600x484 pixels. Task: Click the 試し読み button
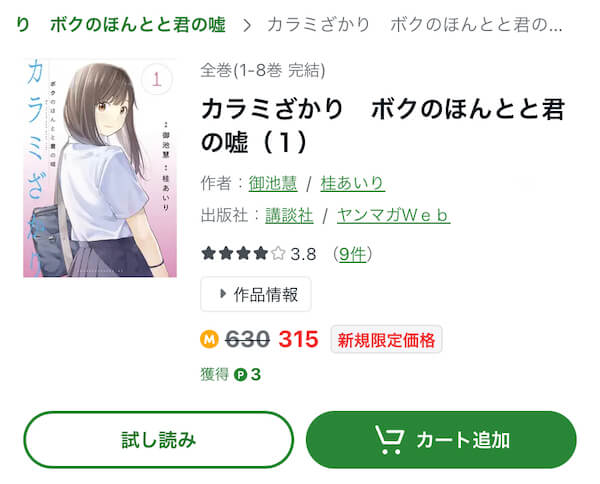pyautogui.click(x=158, y=440)
